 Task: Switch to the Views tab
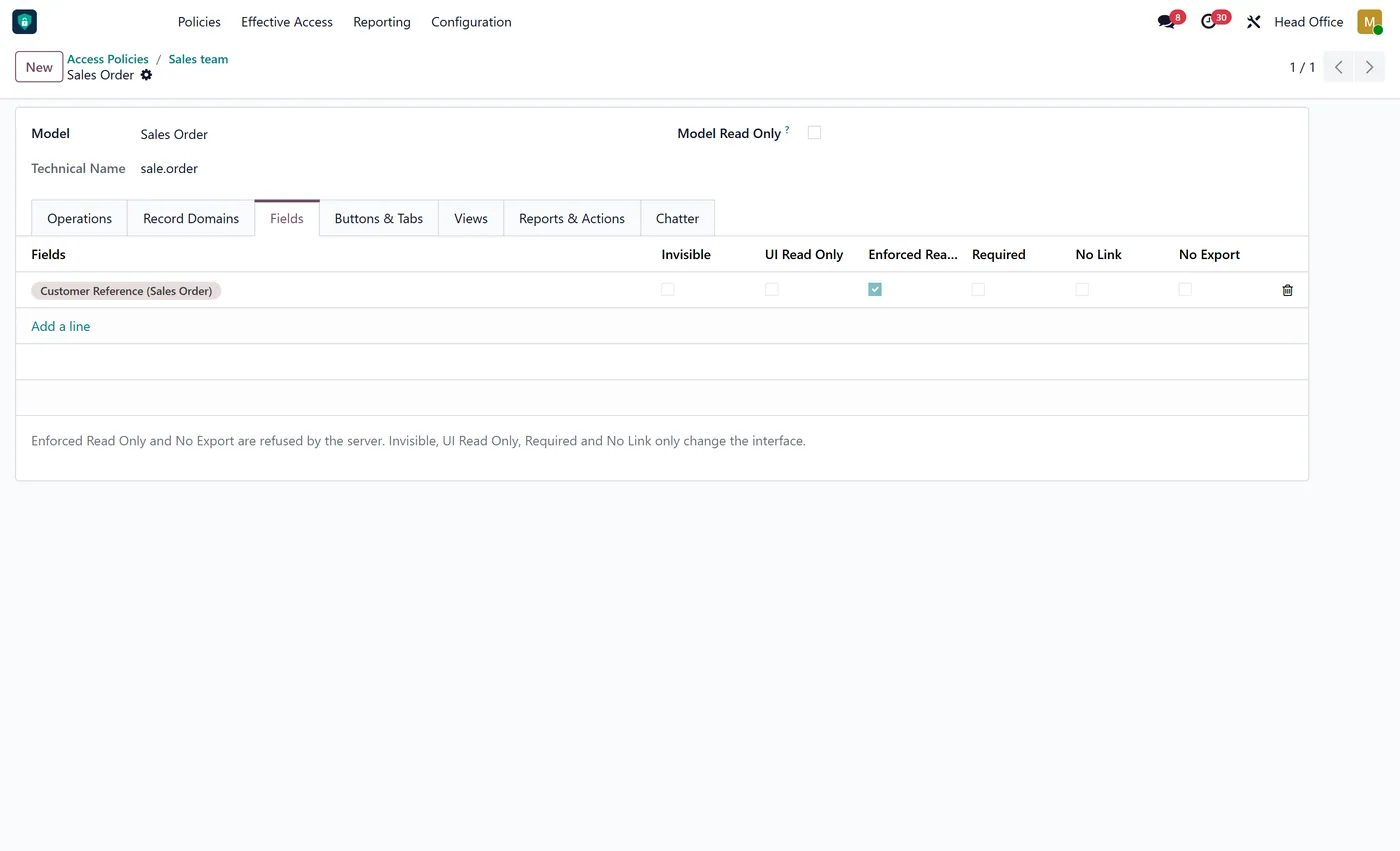pyautogui.click(x=471, y=218)
